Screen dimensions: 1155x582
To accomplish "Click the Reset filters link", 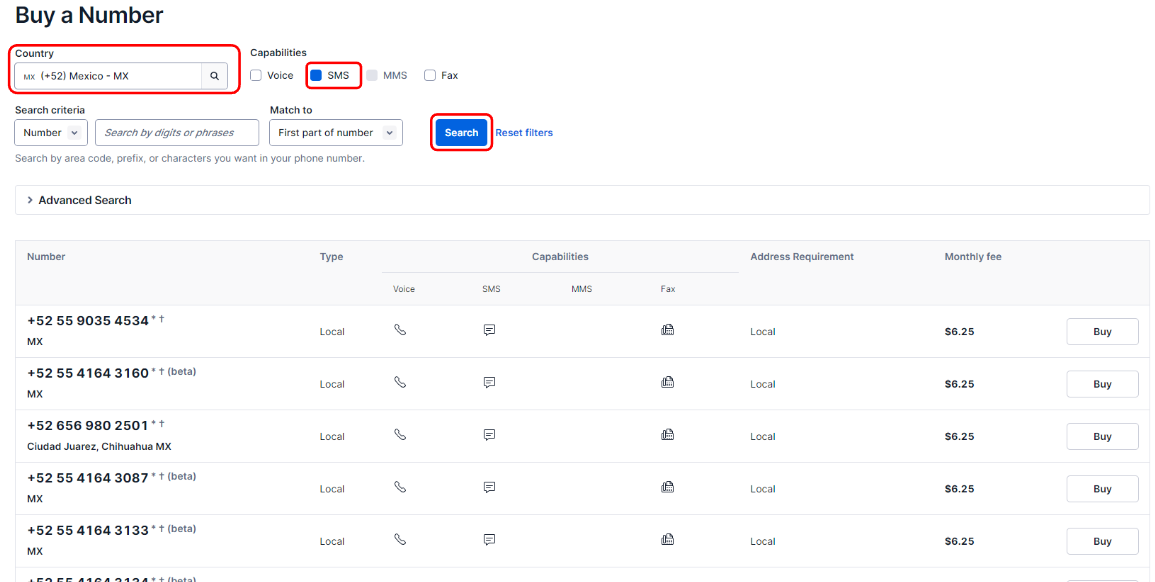I will pos(524,133).
